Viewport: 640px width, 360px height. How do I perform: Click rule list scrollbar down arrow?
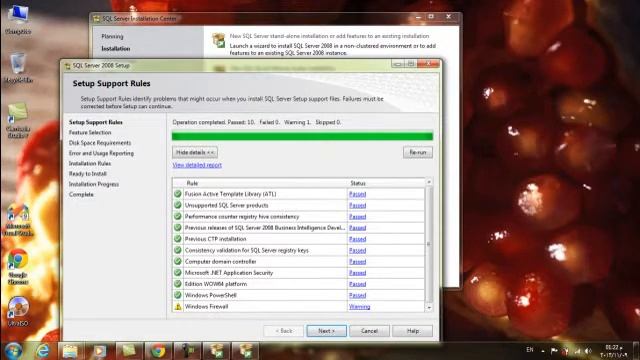coord(429,307)
